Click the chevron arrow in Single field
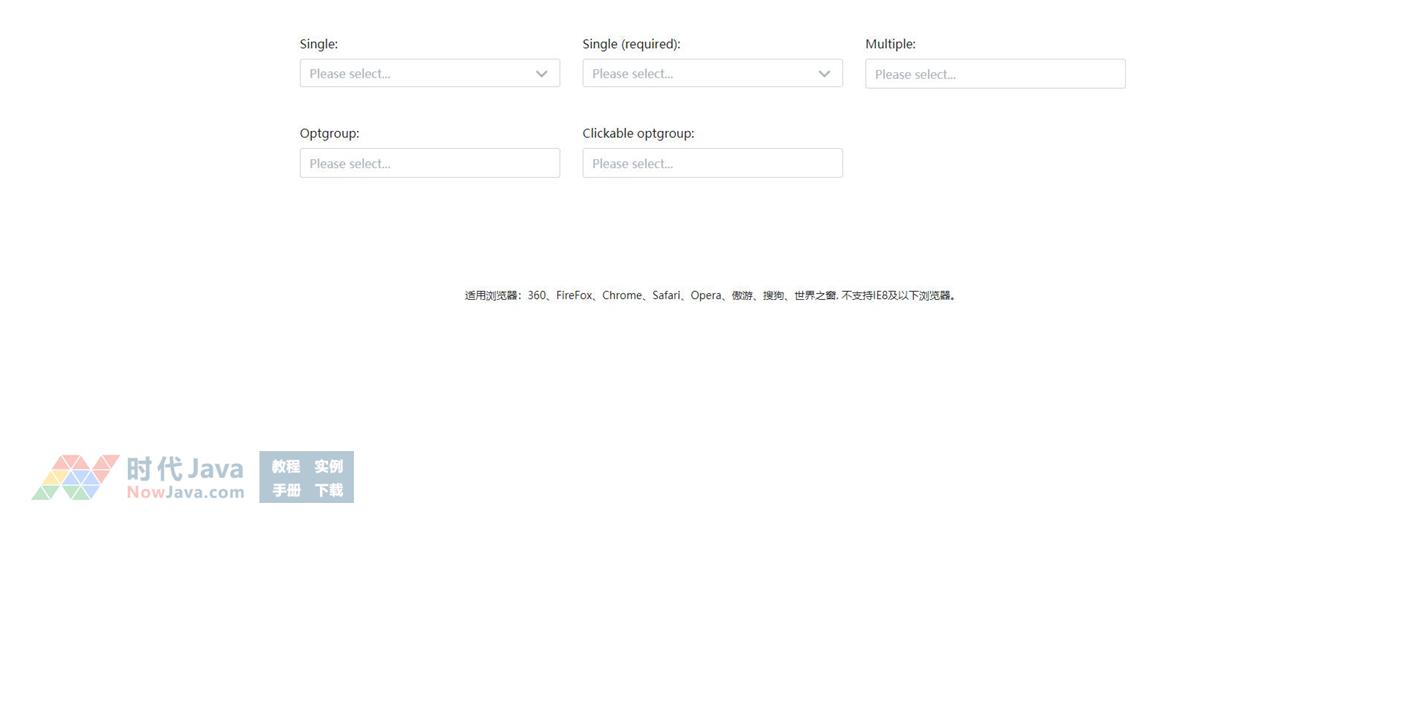Viewport: 1425px width, 718px height. pos(541,73)
